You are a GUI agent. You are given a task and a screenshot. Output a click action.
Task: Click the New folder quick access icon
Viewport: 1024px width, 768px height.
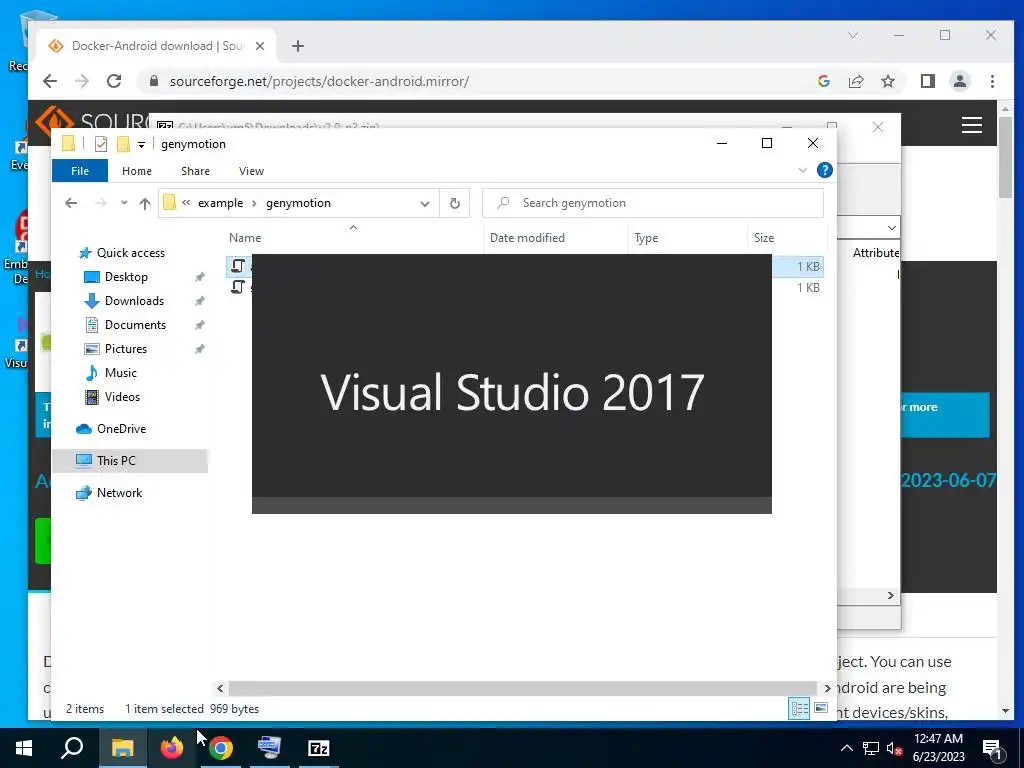click(123, 144)
